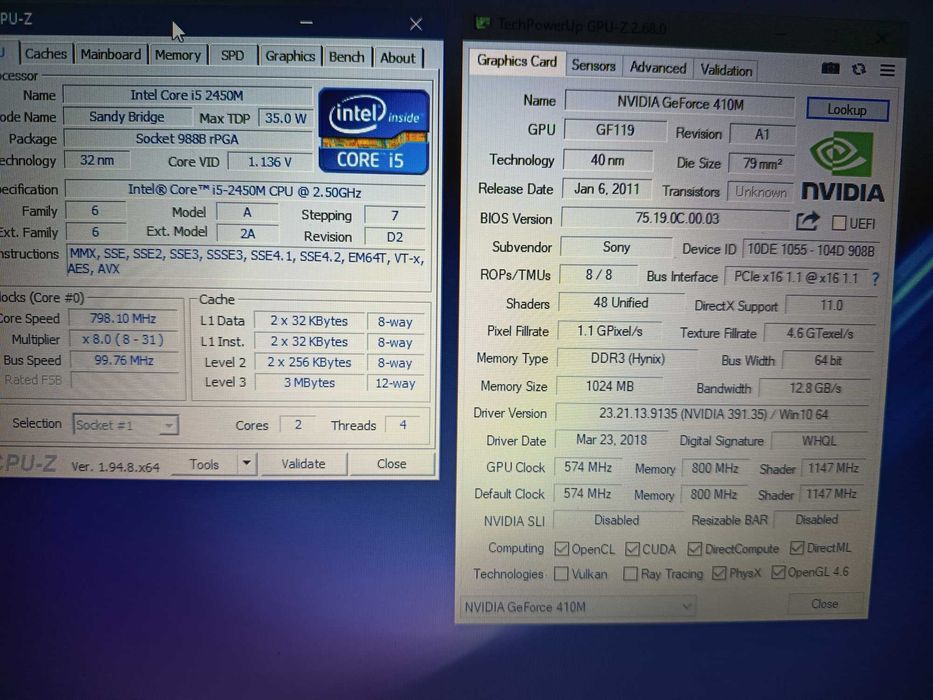
Task: Toggle the OpenGL 4.6 checkbox
Action: coord(778,573)
